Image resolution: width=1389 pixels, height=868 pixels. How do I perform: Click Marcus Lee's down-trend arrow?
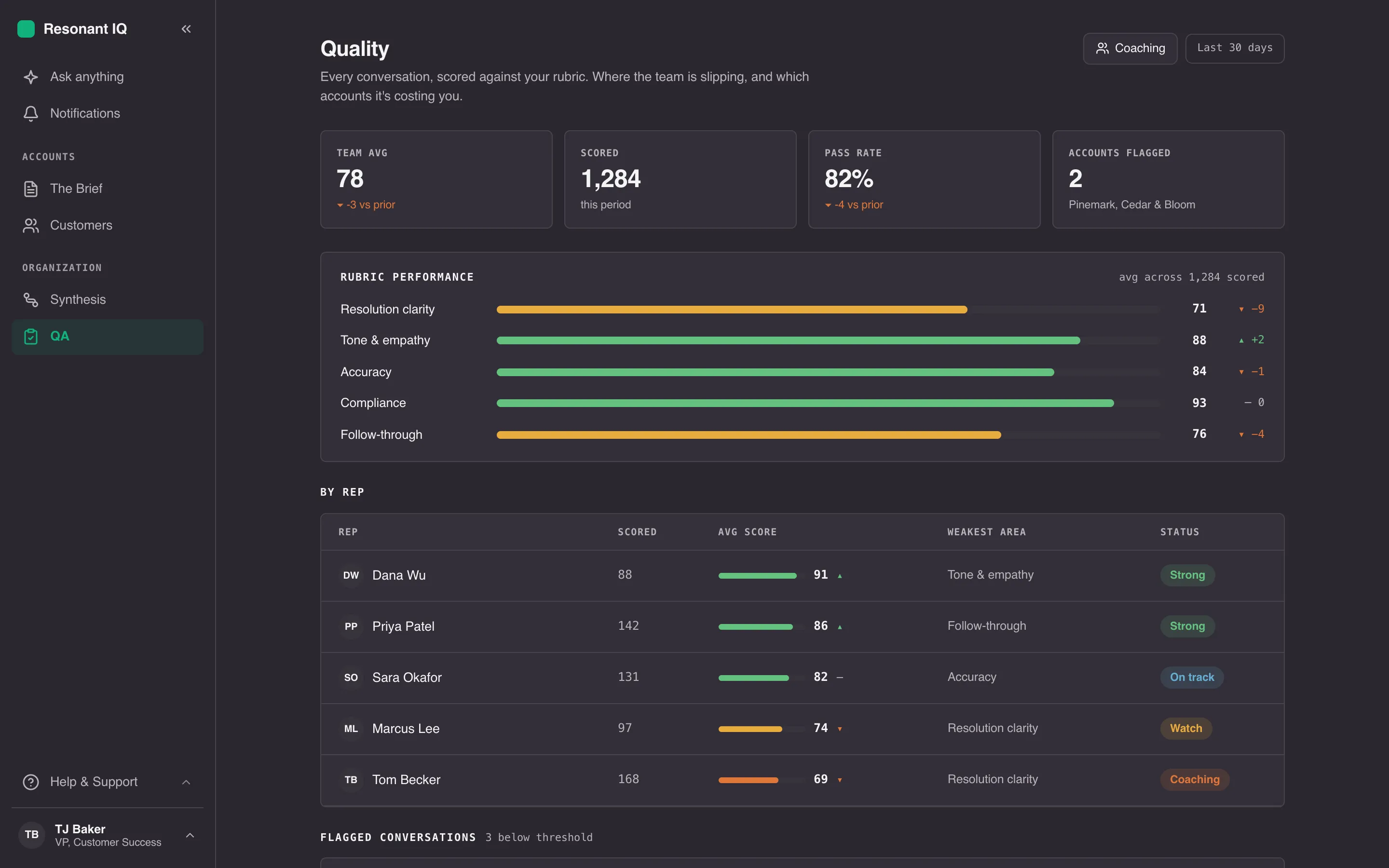click(840, 729)
